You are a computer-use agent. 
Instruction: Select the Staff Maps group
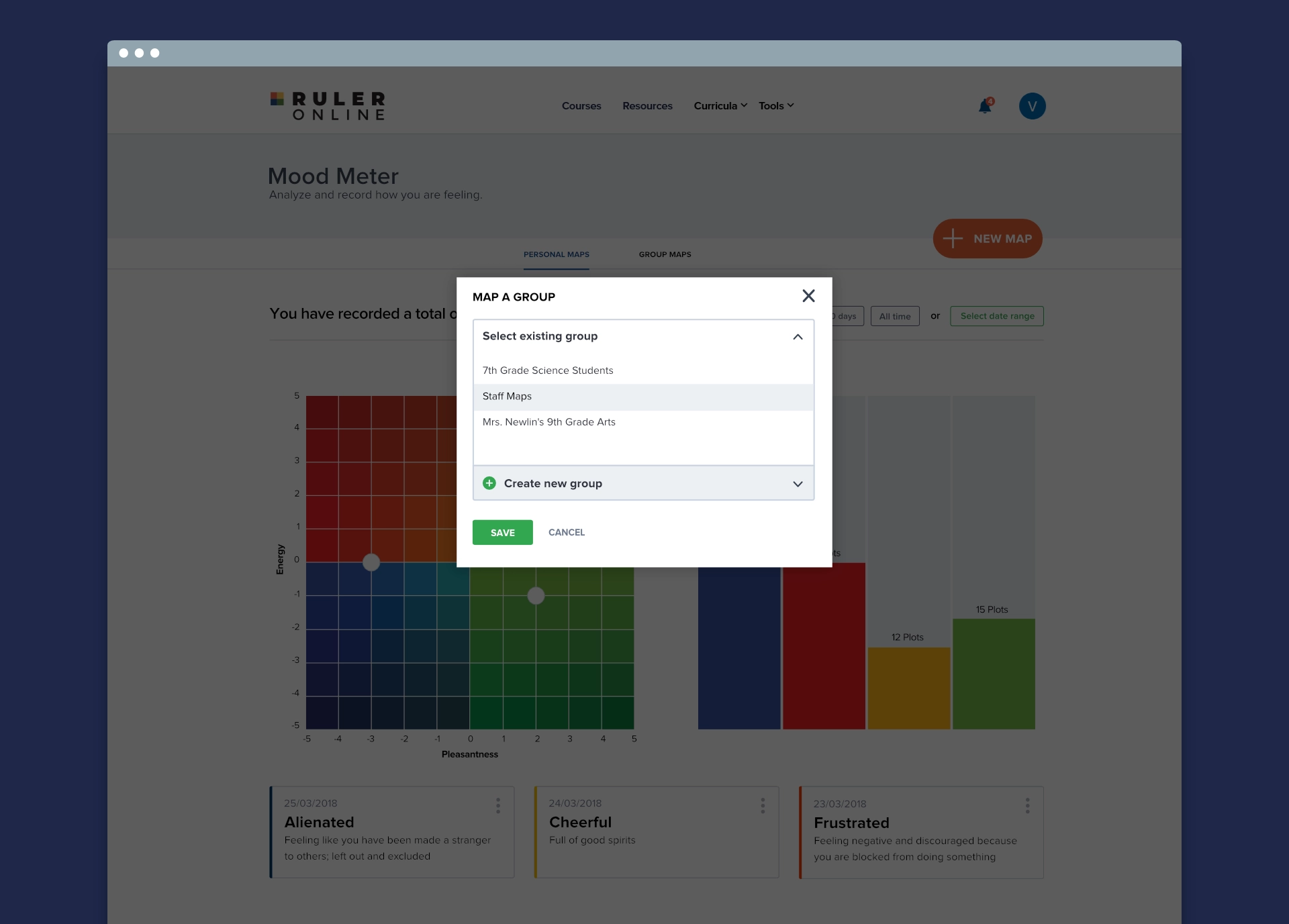point(643,397)
